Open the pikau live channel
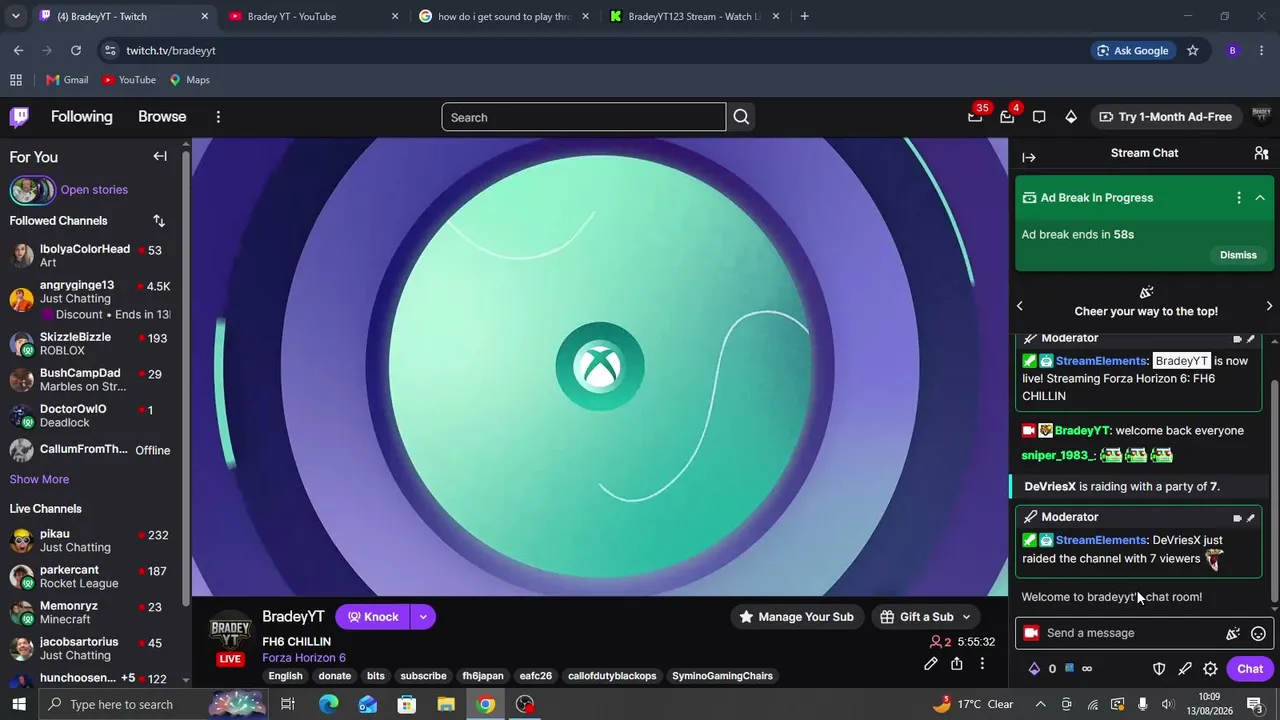 [x=92, y=541]
